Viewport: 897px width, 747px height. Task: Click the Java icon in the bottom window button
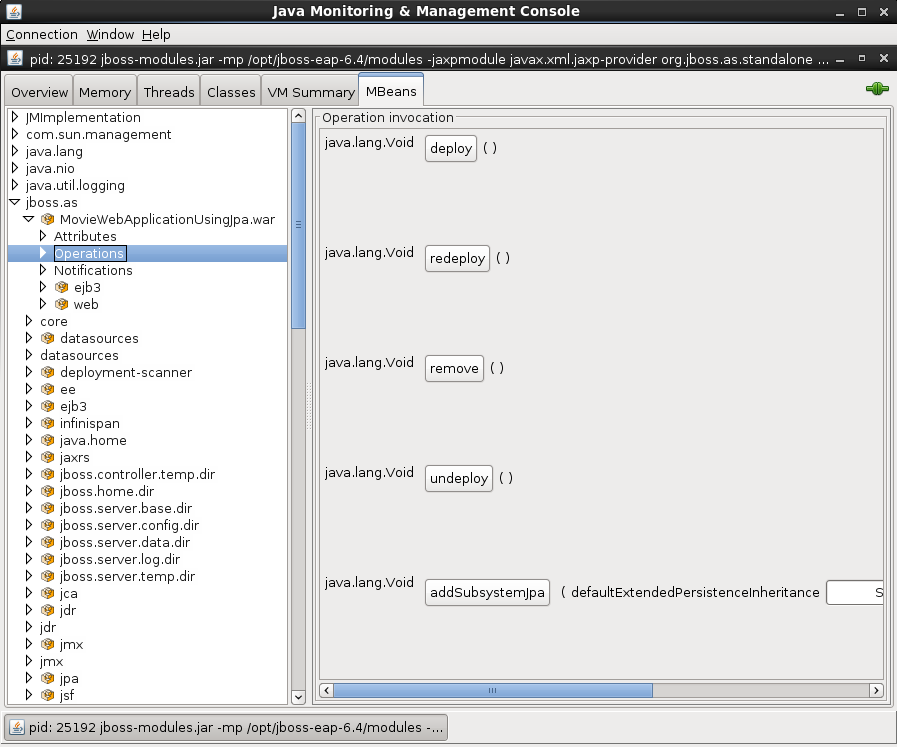click(x=17, y=727)
